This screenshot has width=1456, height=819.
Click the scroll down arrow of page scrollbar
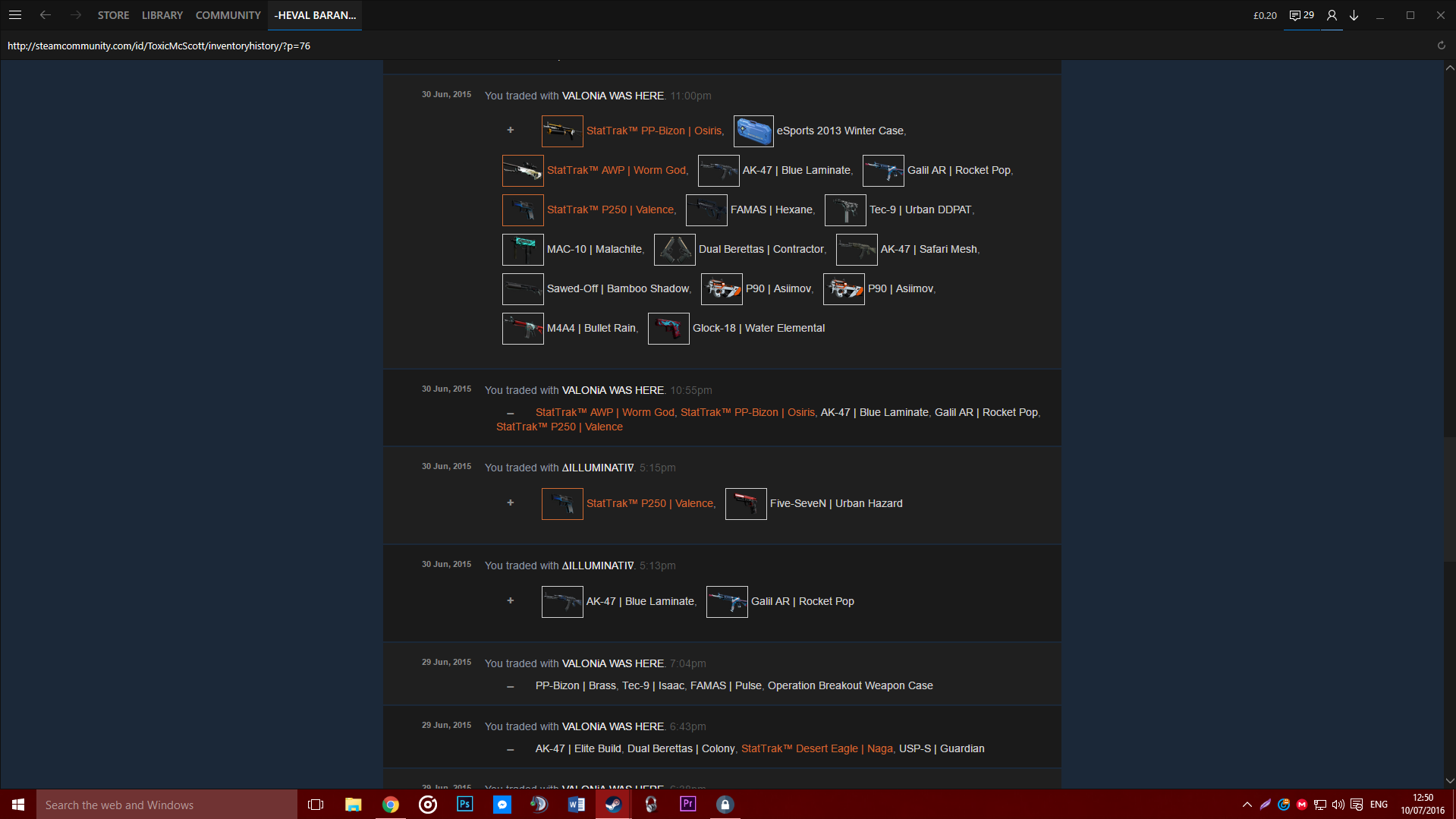[x=1449, y=780]
